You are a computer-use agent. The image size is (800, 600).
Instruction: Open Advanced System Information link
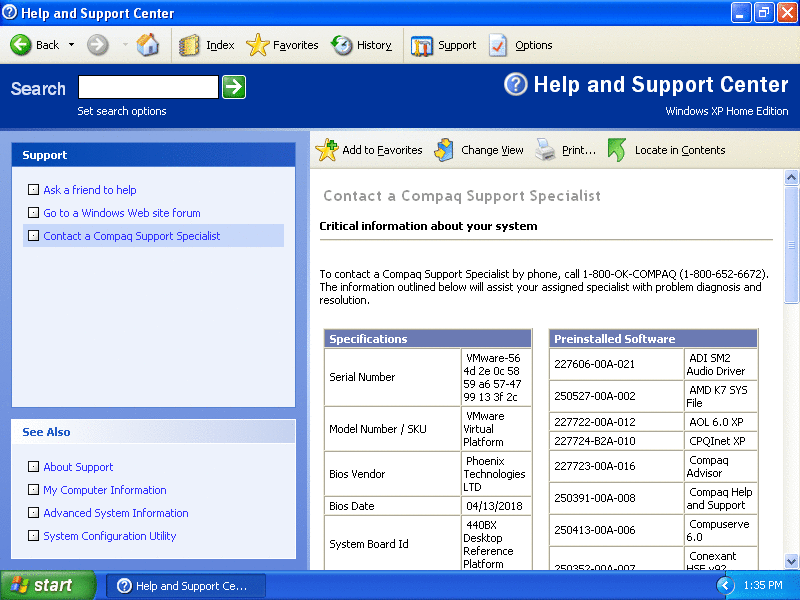(116, 513)
